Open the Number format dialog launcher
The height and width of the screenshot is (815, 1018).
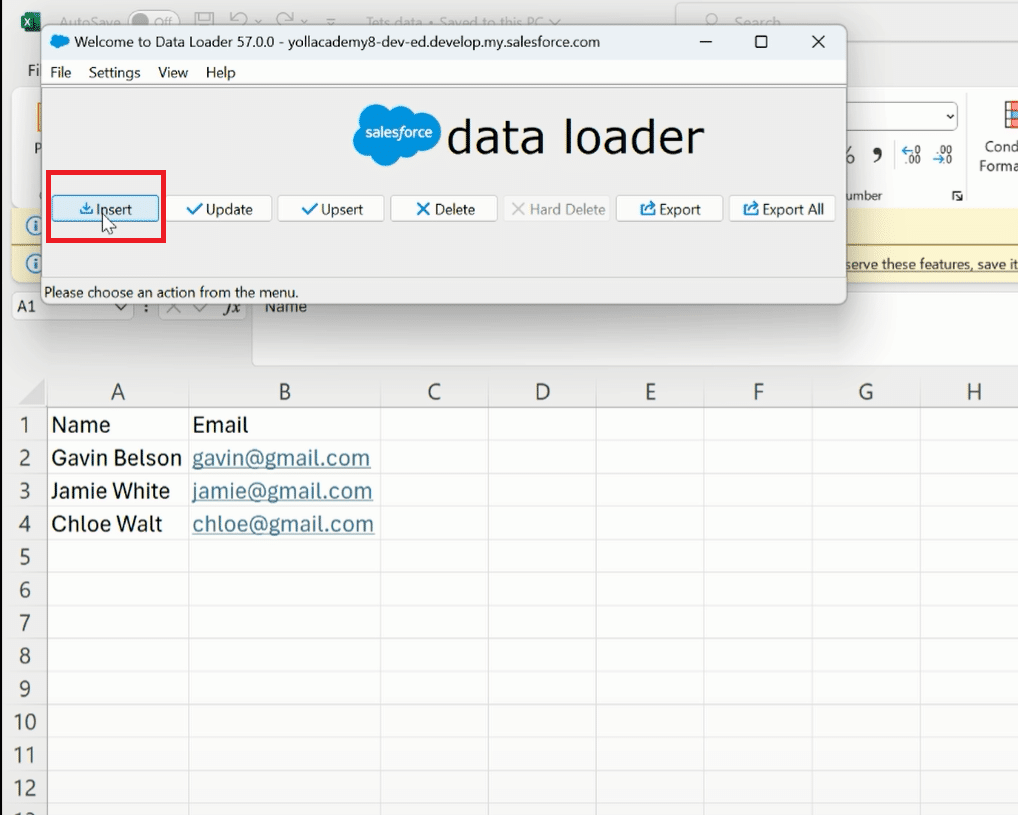point(957,196)
